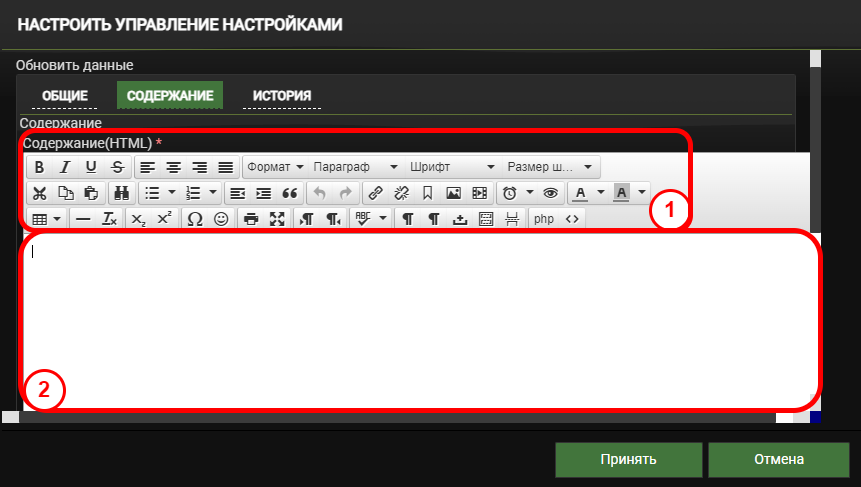Open the Формат dropdown

[274, 167]
